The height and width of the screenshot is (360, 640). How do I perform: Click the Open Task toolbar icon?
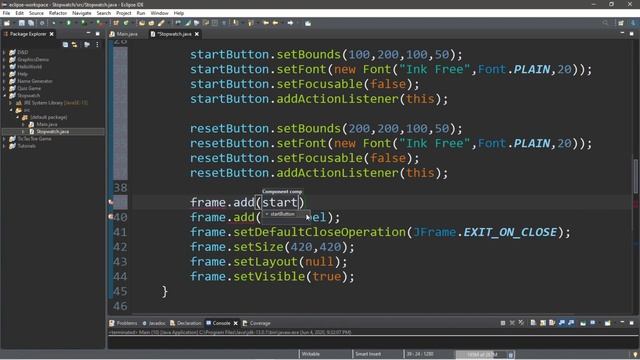click(151, 23)
